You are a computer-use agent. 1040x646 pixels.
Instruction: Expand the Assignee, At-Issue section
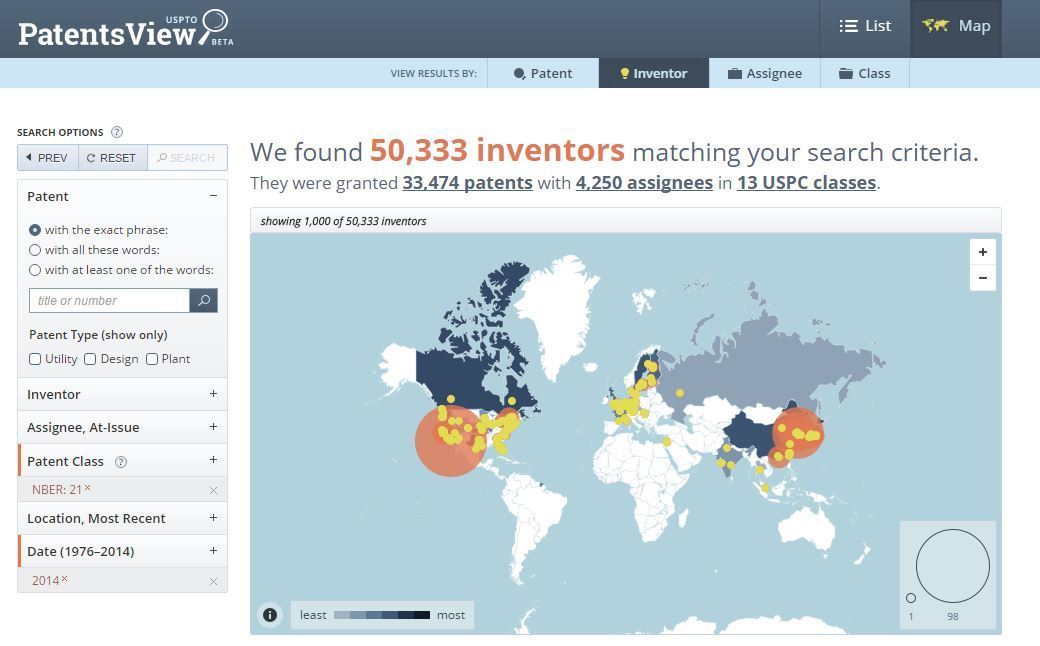coord(122,427)
